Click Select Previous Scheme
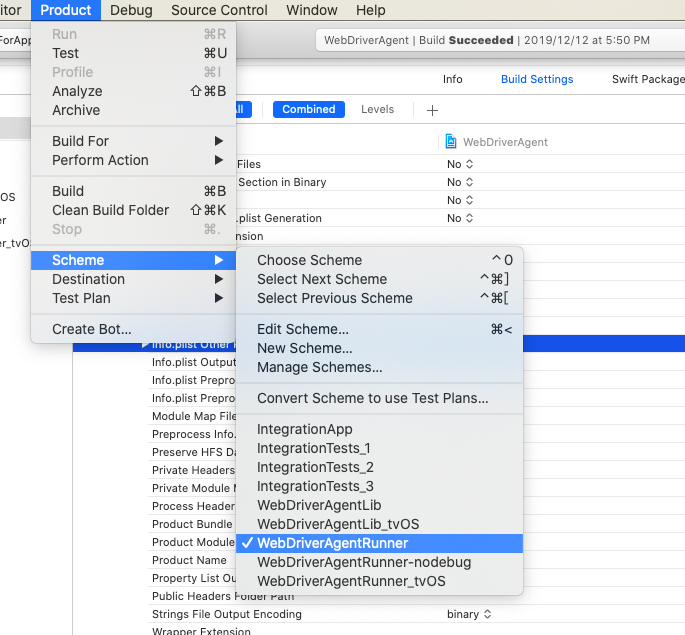This screenshot has height=635, width=685. [x=379, y=298]
